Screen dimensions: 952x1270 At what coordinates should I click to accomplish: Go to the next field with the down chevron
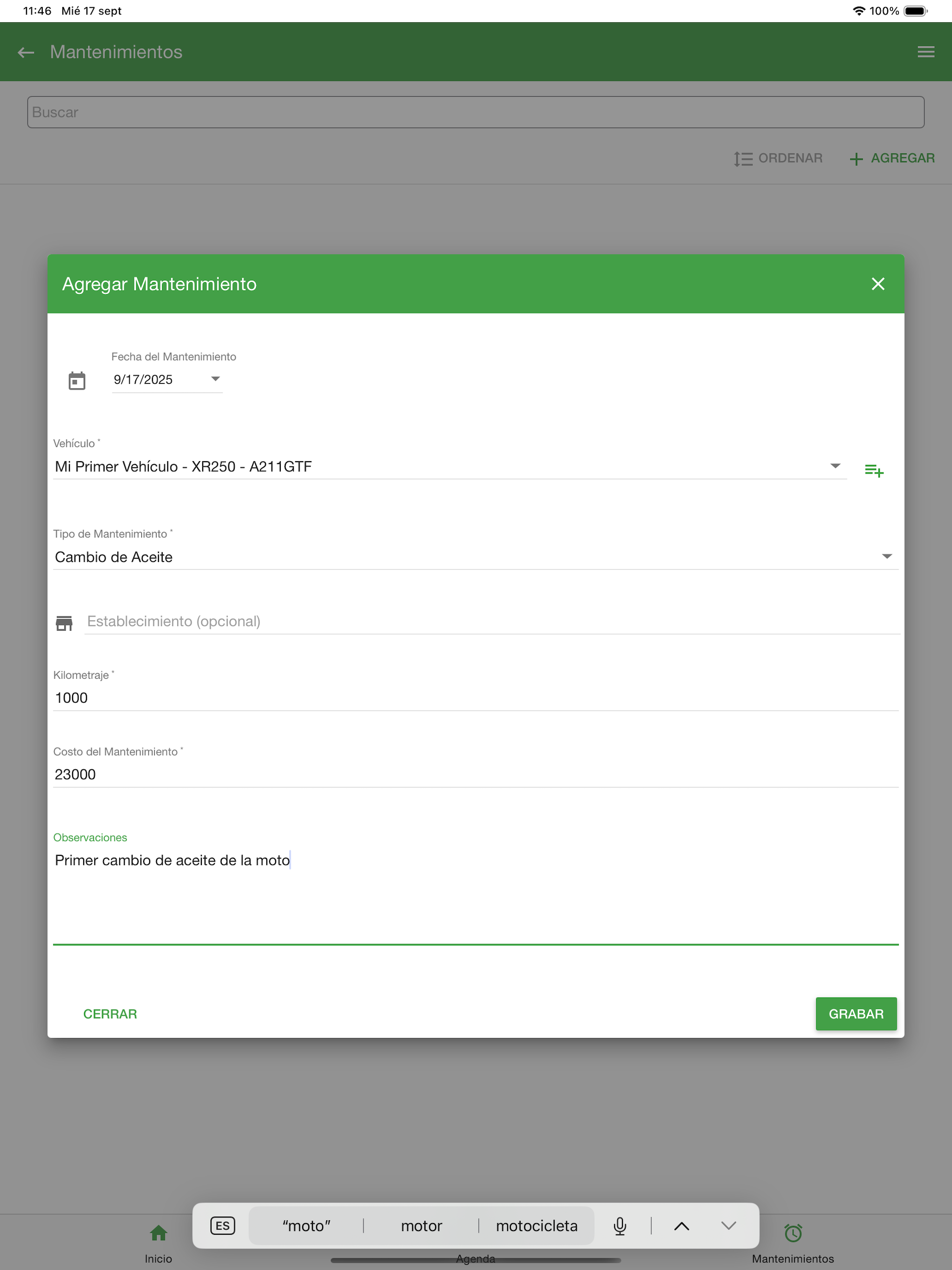[728, 1226]
